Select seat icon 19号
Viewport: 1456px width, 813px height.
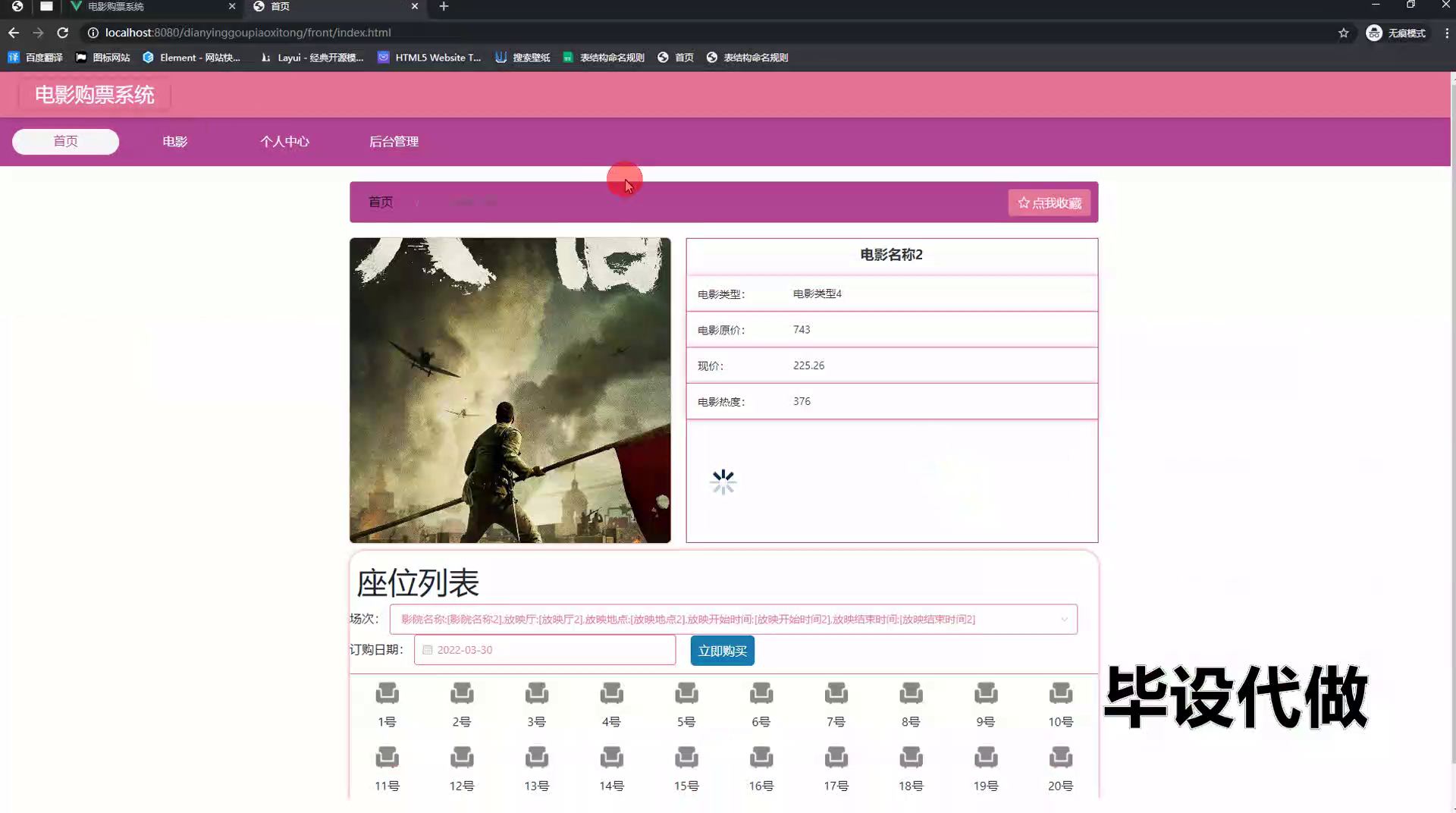pos(986,757)
